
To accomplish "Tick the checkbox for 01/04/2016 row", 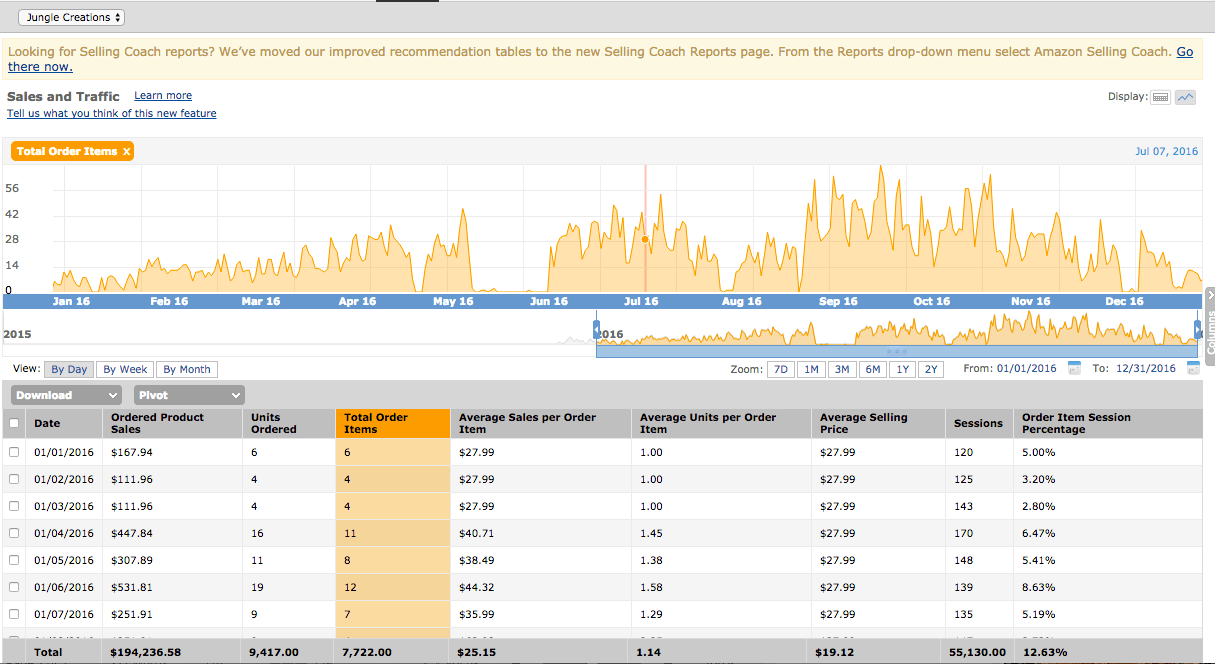I will tap(14, 533).
